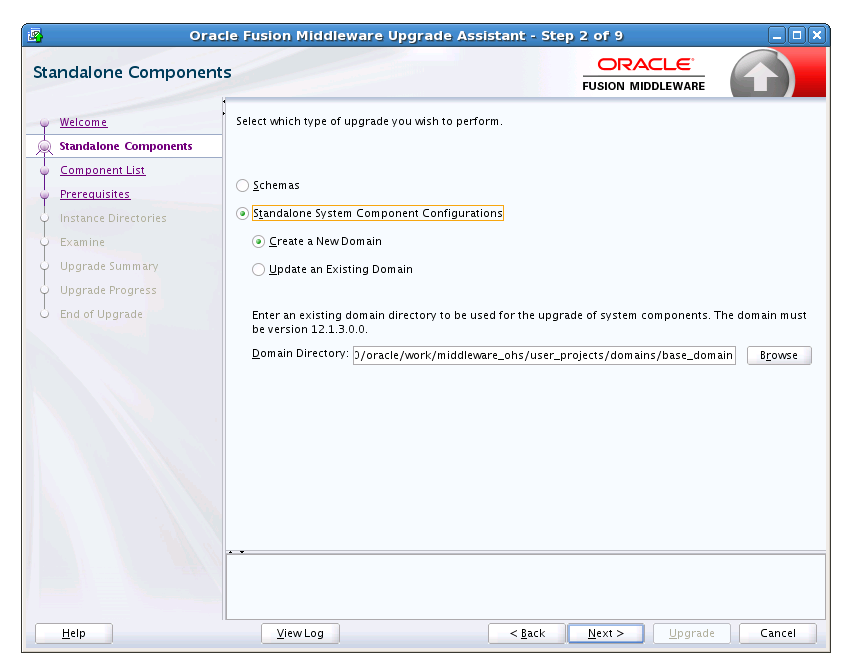Screen dimensions: 855x666
Task: Click the Component List step bullet
Action: 45,171
